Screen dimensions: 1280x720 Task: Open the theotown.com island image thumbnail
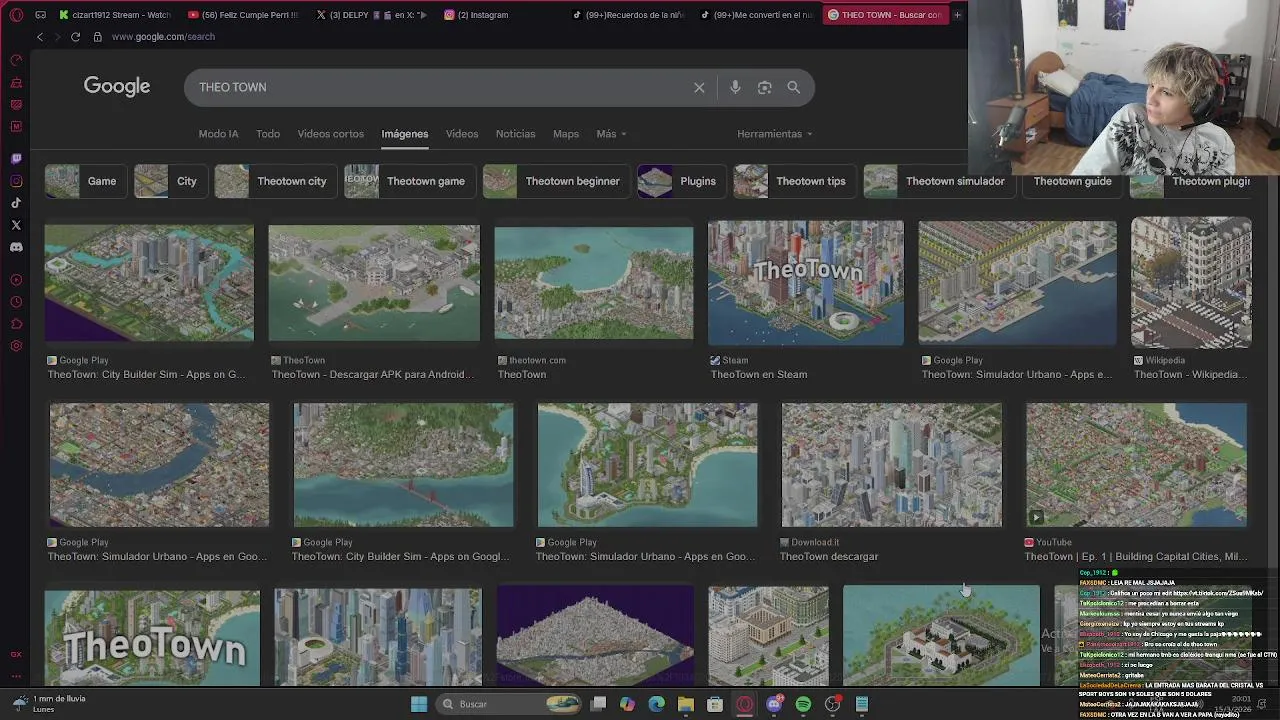[594, 283]
